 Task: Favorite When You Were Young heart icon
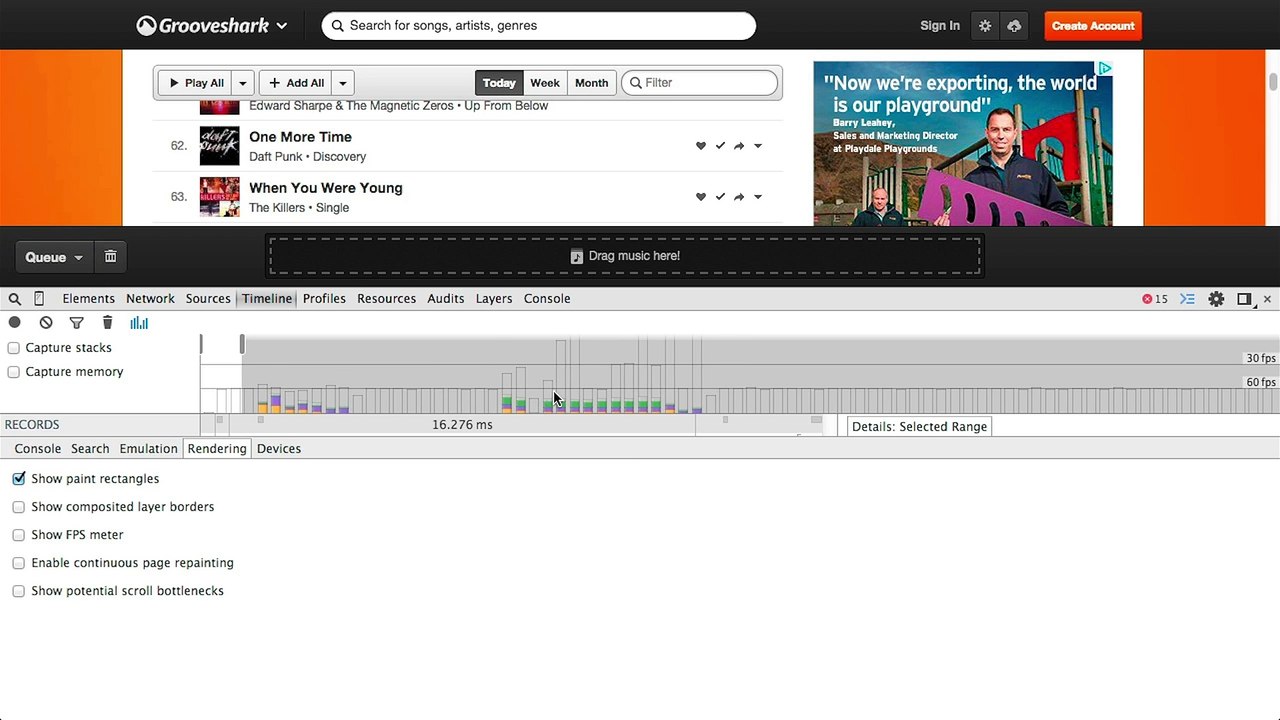point(701,197)
